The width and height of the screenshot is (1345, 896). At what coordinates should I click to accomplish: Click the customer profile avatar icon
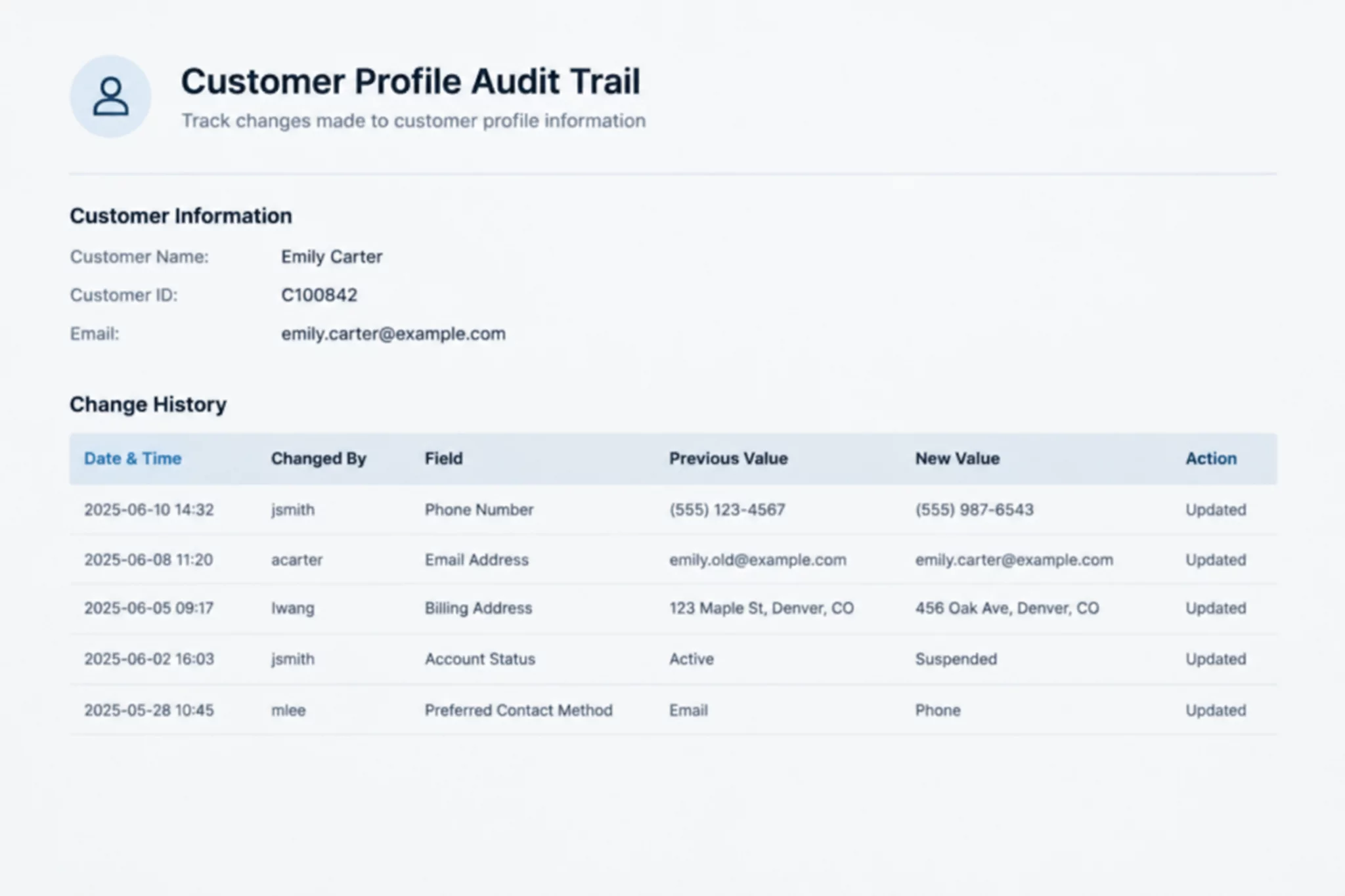[110, 96]
